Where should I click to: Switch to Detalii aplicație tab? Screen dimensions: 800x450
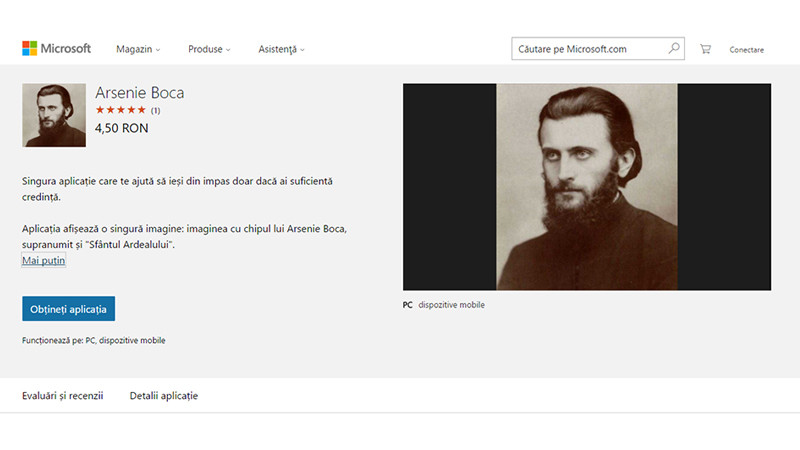[164, 396]
